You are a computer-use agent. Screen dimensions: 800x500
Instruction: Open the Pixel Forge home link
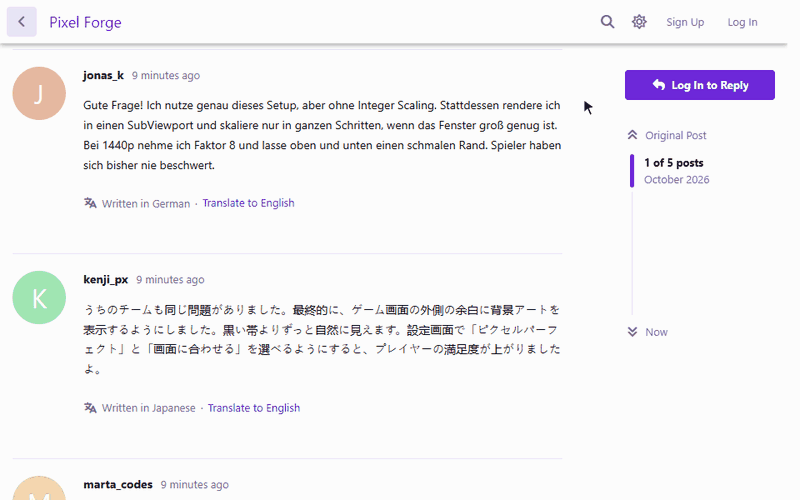[x=85, y=22]
